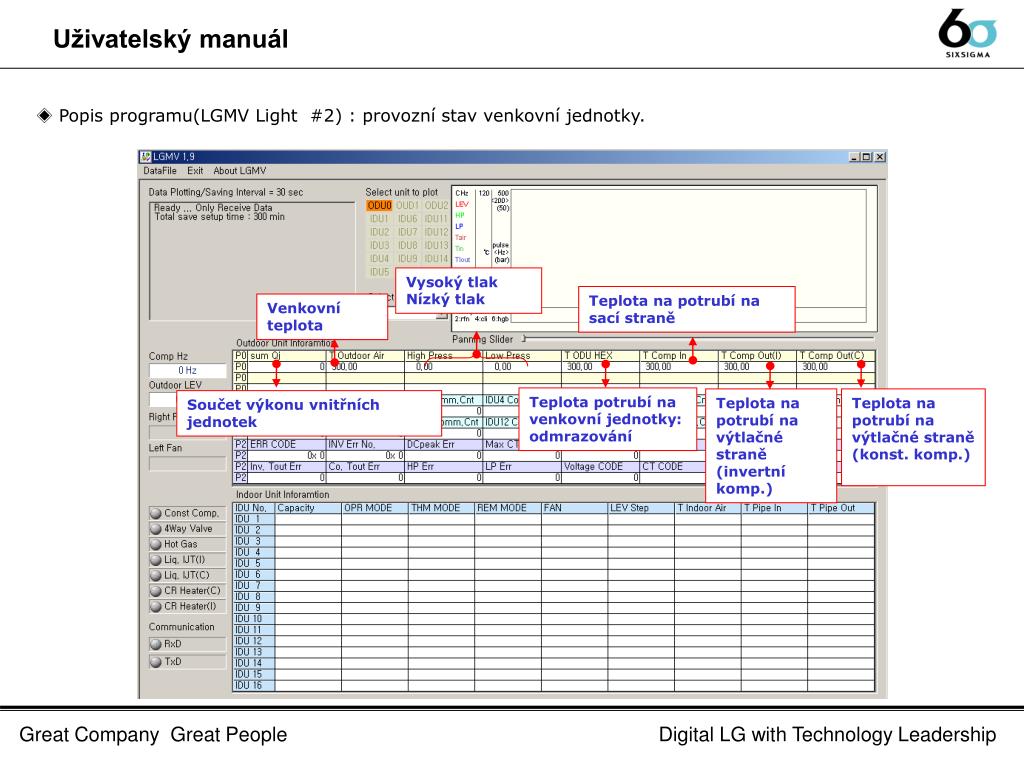Select the ODU0 unit to plot
This screenshot has height=768, width=1024.
[x=379, y=206]
